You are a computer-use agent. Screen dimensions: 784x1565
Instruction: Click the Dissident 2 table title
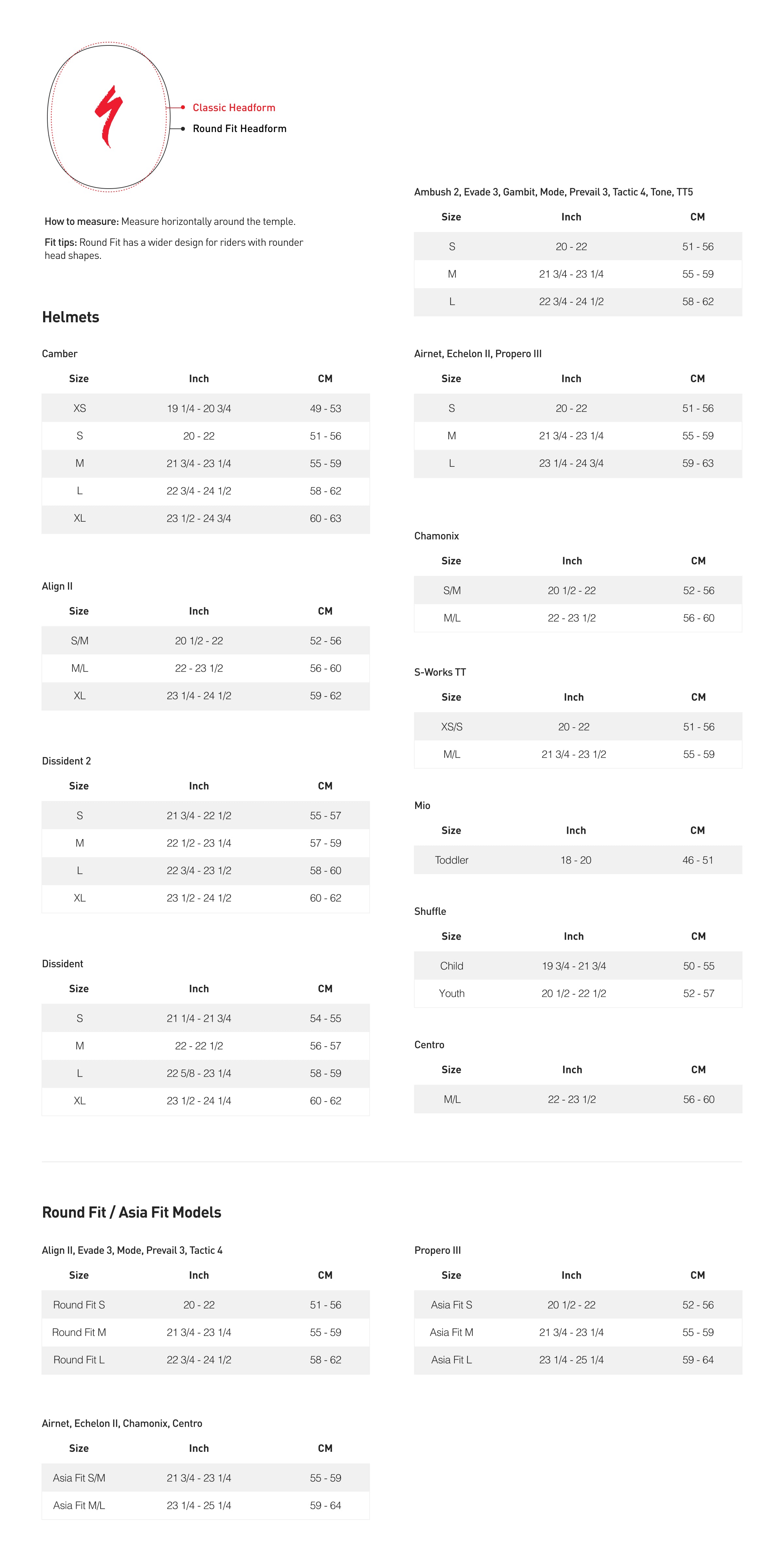click(x=66, y=761)
